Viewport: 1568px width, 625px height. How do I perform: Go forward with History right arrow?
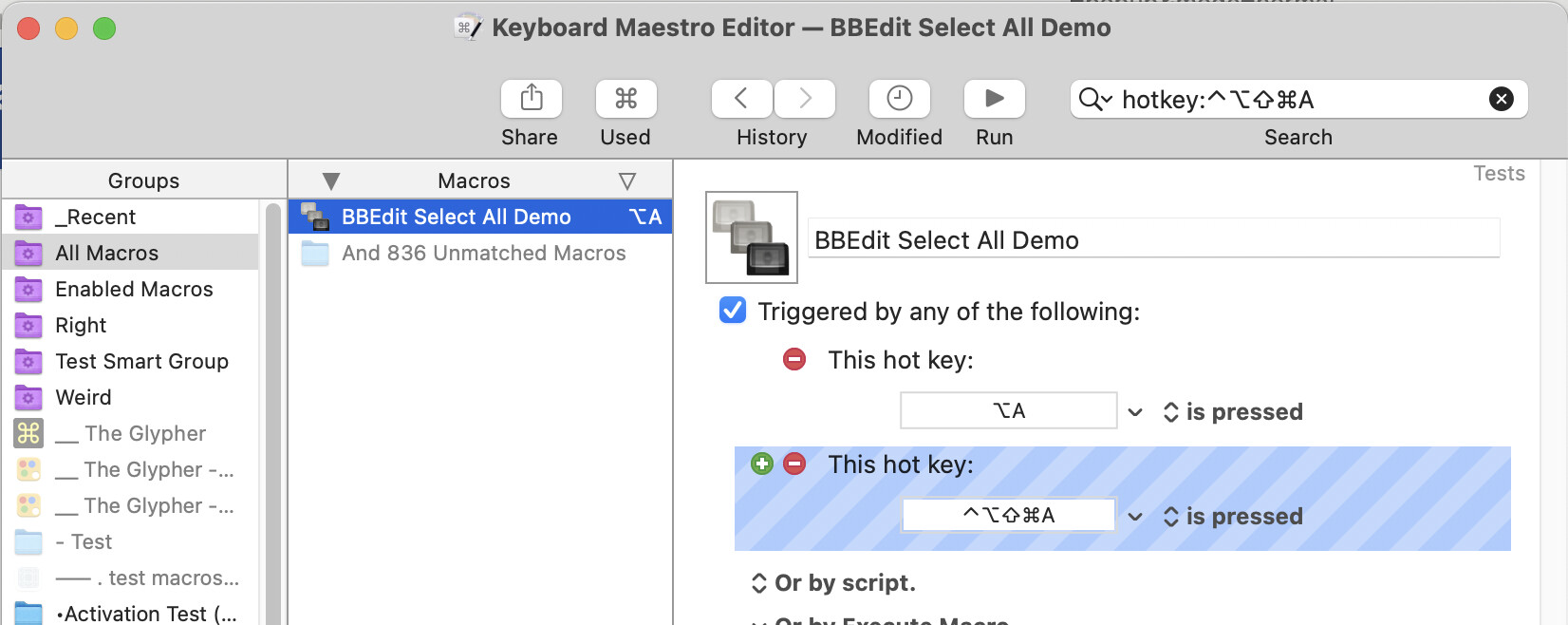(805, 99)
